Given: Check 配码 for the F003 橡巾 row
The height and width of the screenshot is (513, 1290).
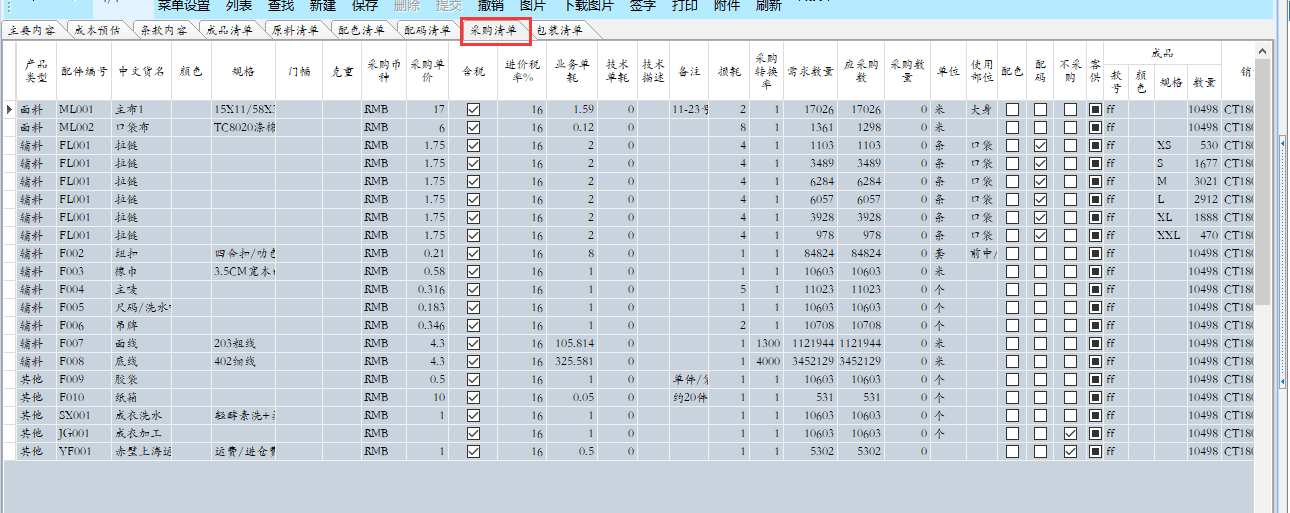Looking at the screenshot, I should coord(1041,271).
